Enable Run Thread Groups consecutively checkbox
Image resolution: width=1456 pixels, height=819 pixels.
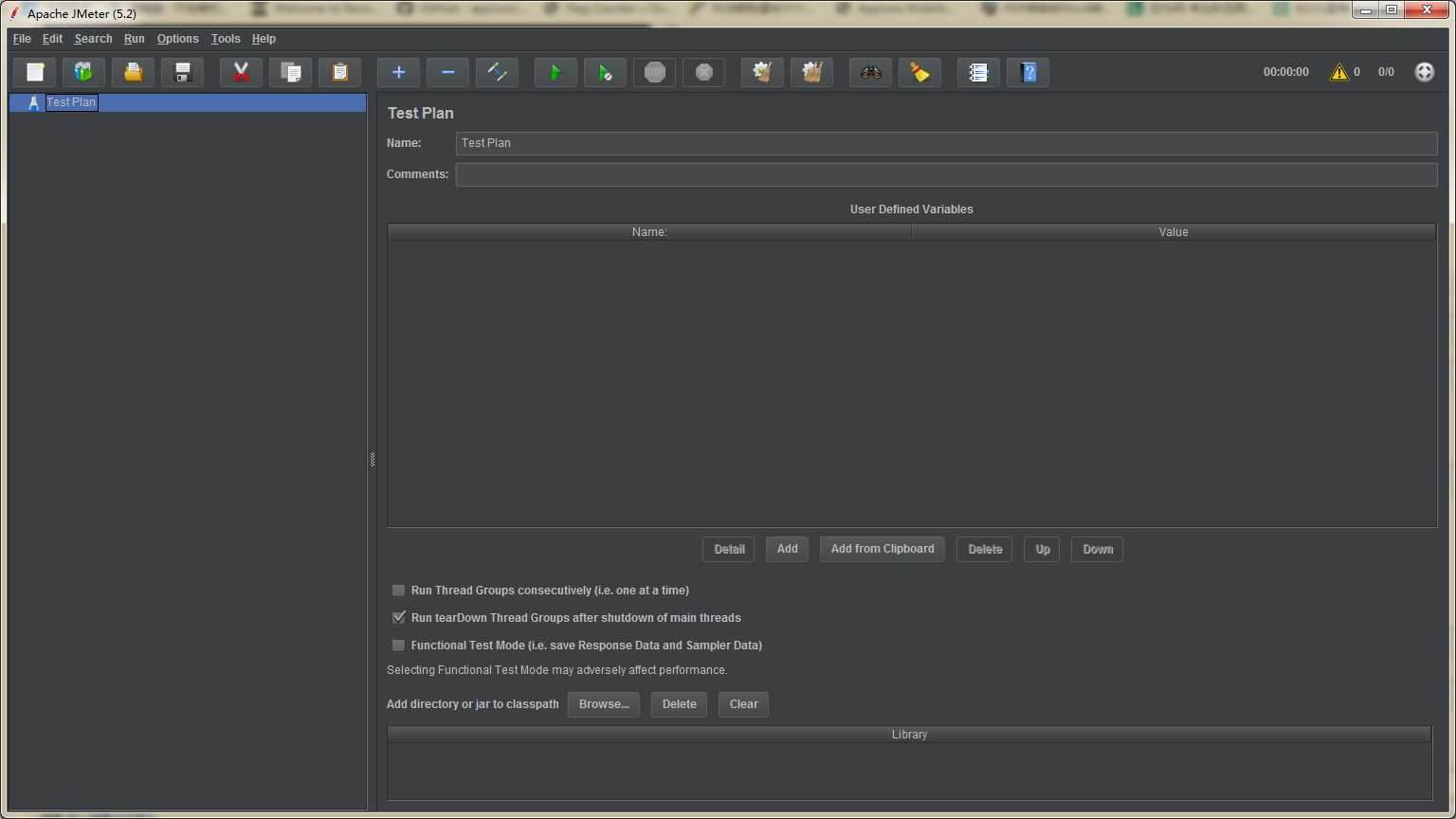(x=399, y=591)
